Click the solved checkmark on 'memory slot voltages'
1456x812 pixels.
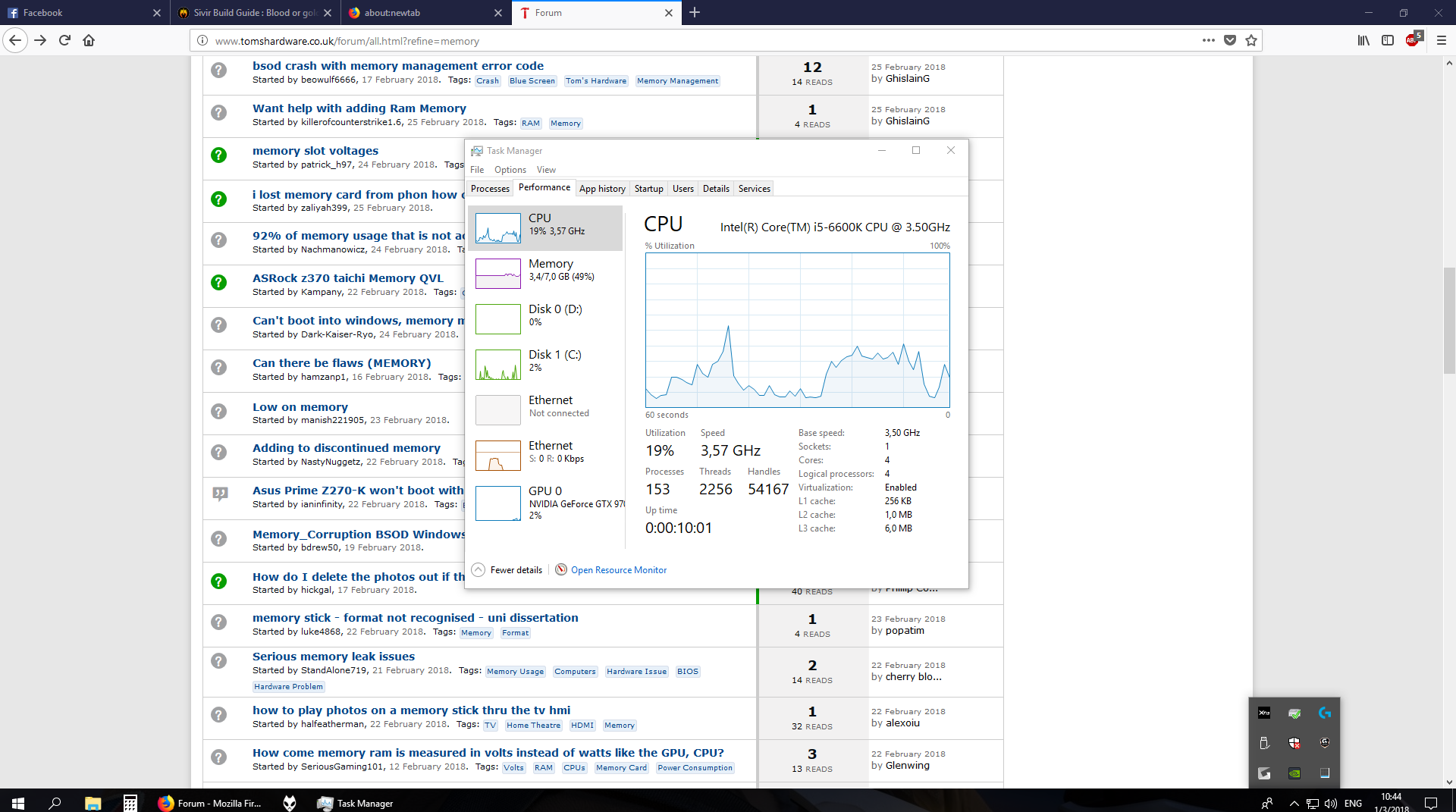click(218, 155)
